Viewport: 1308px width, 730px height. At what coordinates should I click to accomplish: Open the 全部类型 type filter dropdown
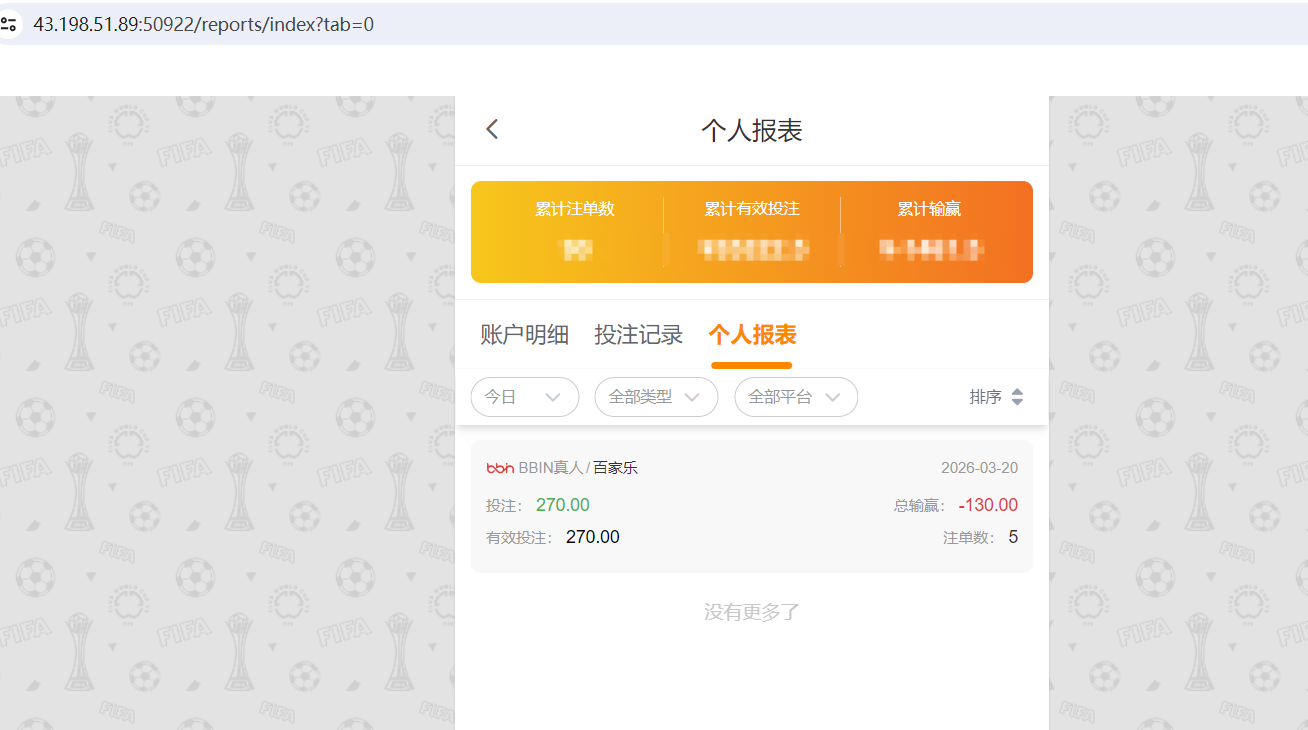(656, 397)
